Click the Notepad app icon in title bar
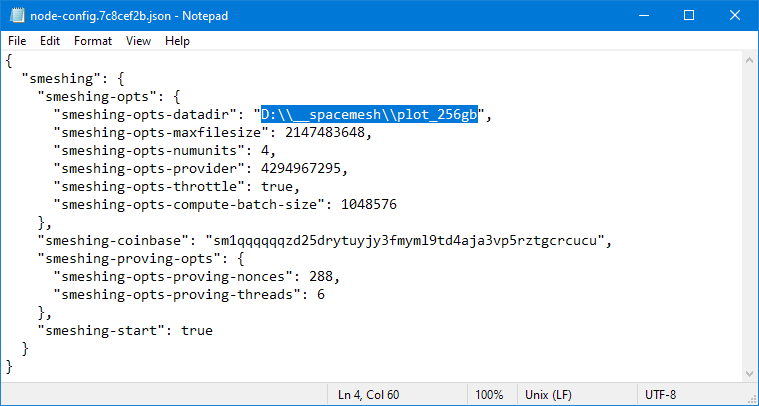 pyautogui.click(x=17, y=15)
